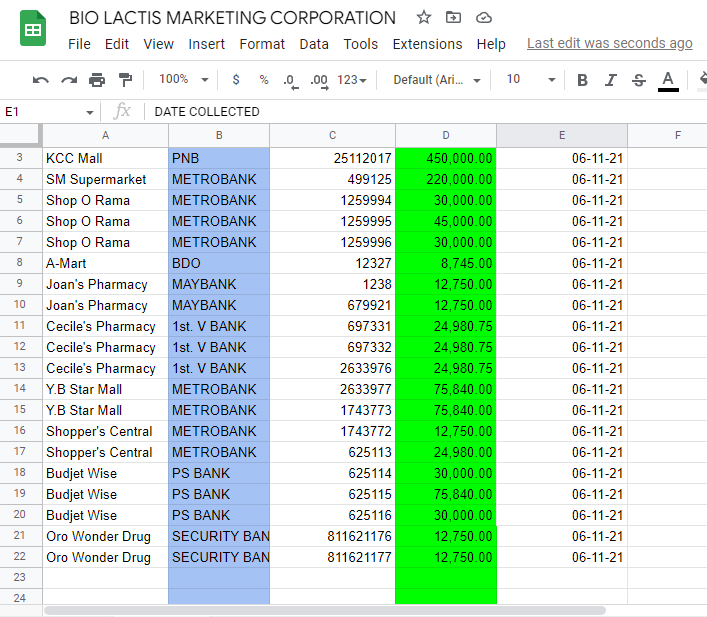Open the Data menu
This screenshot has width=707, height=617.
point(314,44)
